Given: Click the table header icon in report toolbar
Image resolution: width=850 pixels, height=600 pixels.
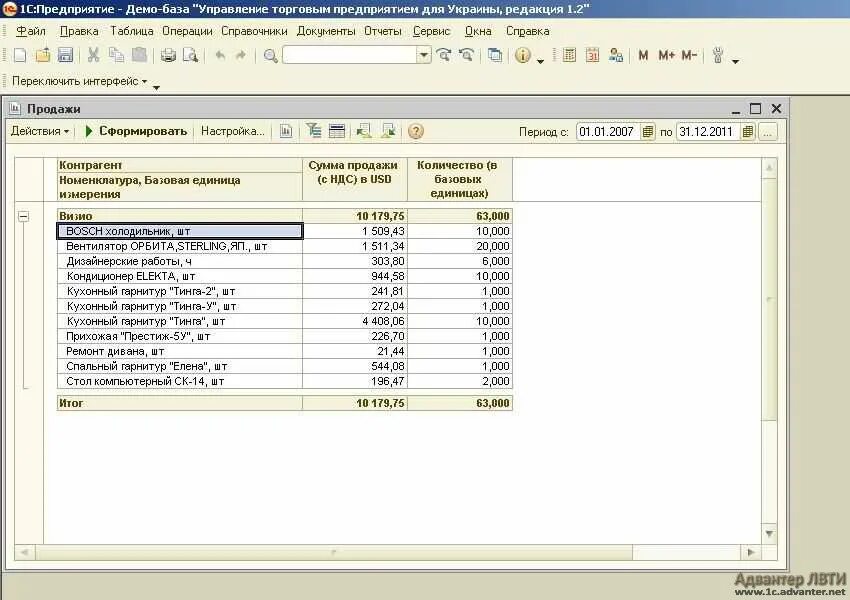Looking at the screenshot, I should (x=337, y=131).
